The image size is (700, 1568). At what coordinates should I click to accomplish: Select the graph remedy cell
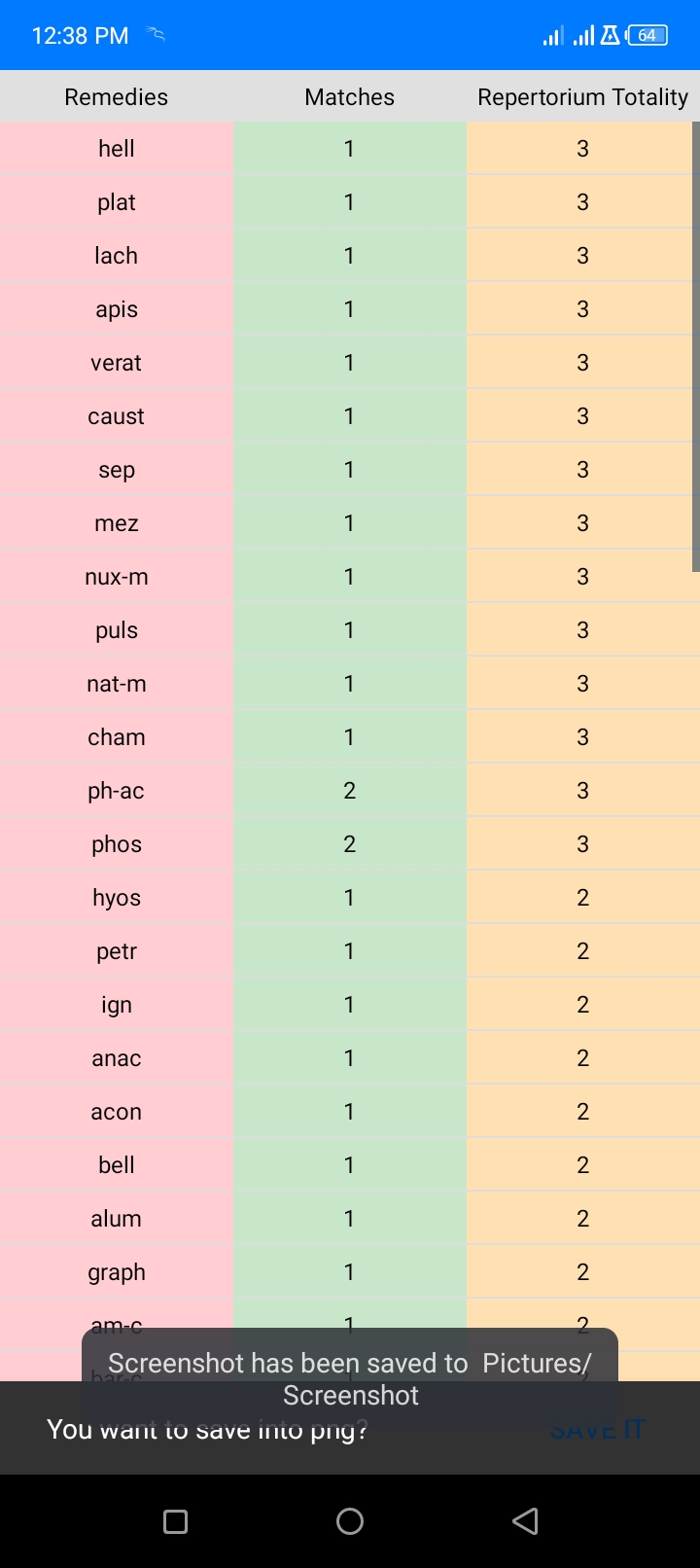(x=117, y=1272)
